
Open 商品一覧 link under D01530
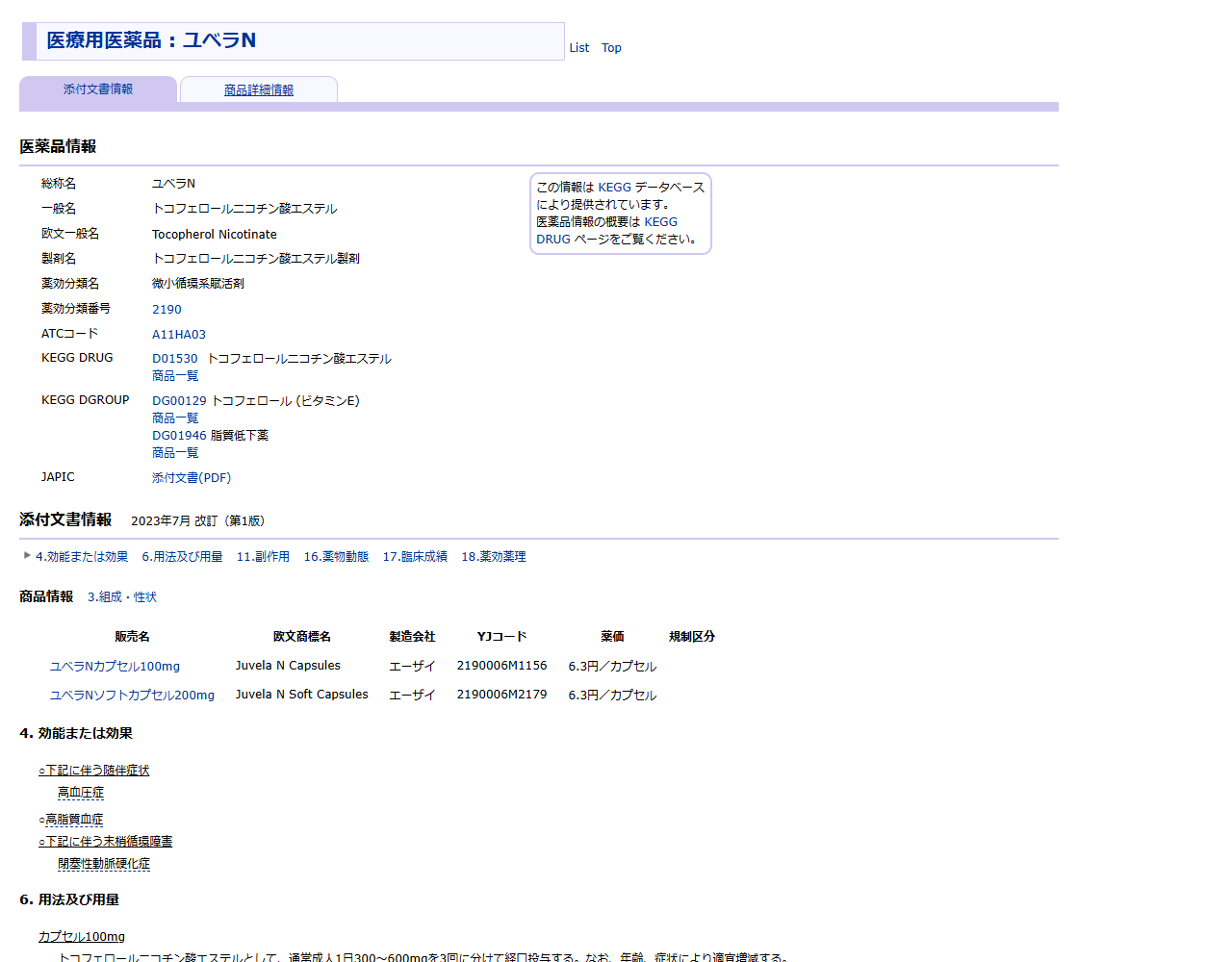point(175,376)
